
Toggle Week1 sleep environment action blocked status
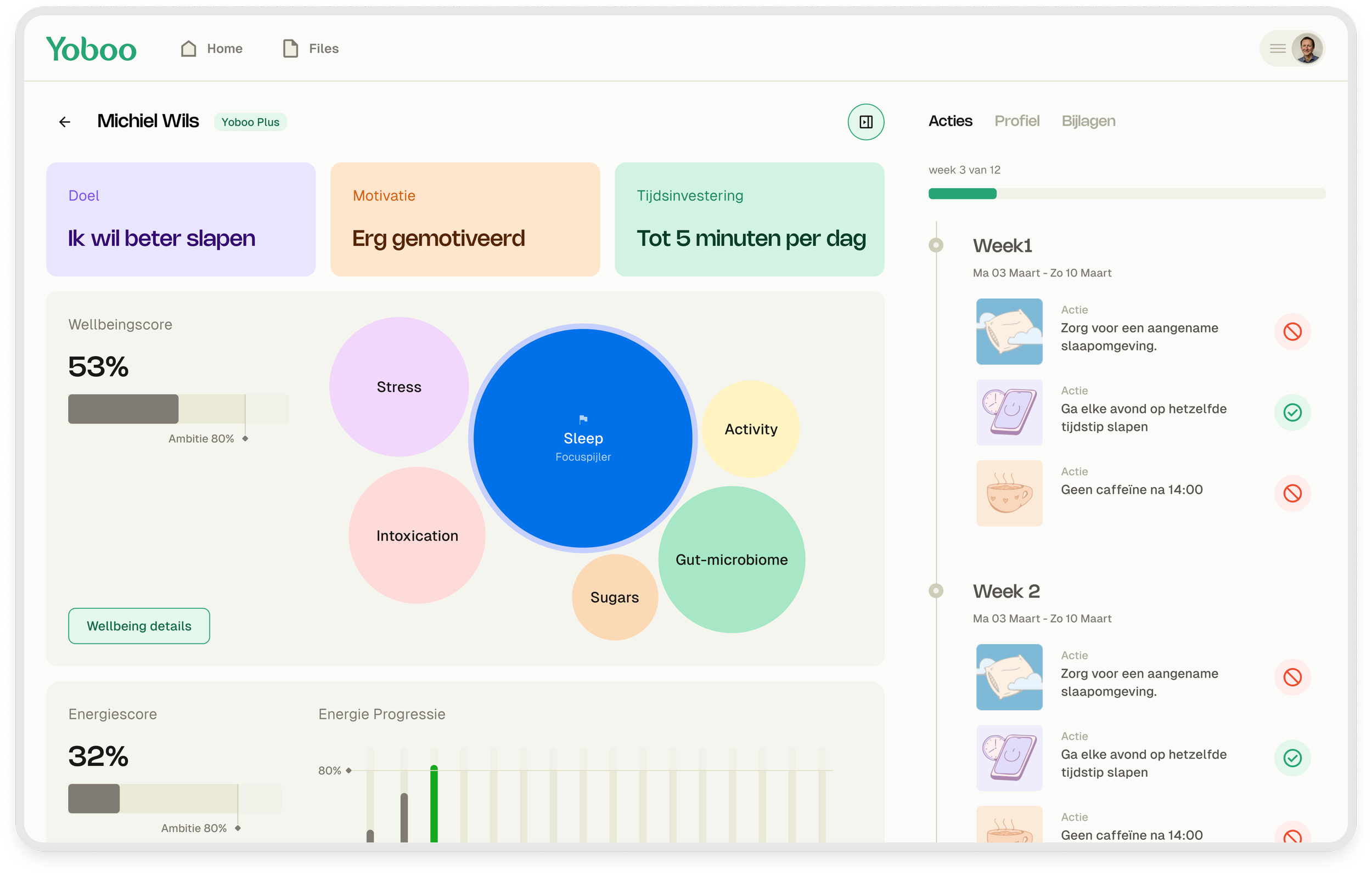tap(1292, 331)
